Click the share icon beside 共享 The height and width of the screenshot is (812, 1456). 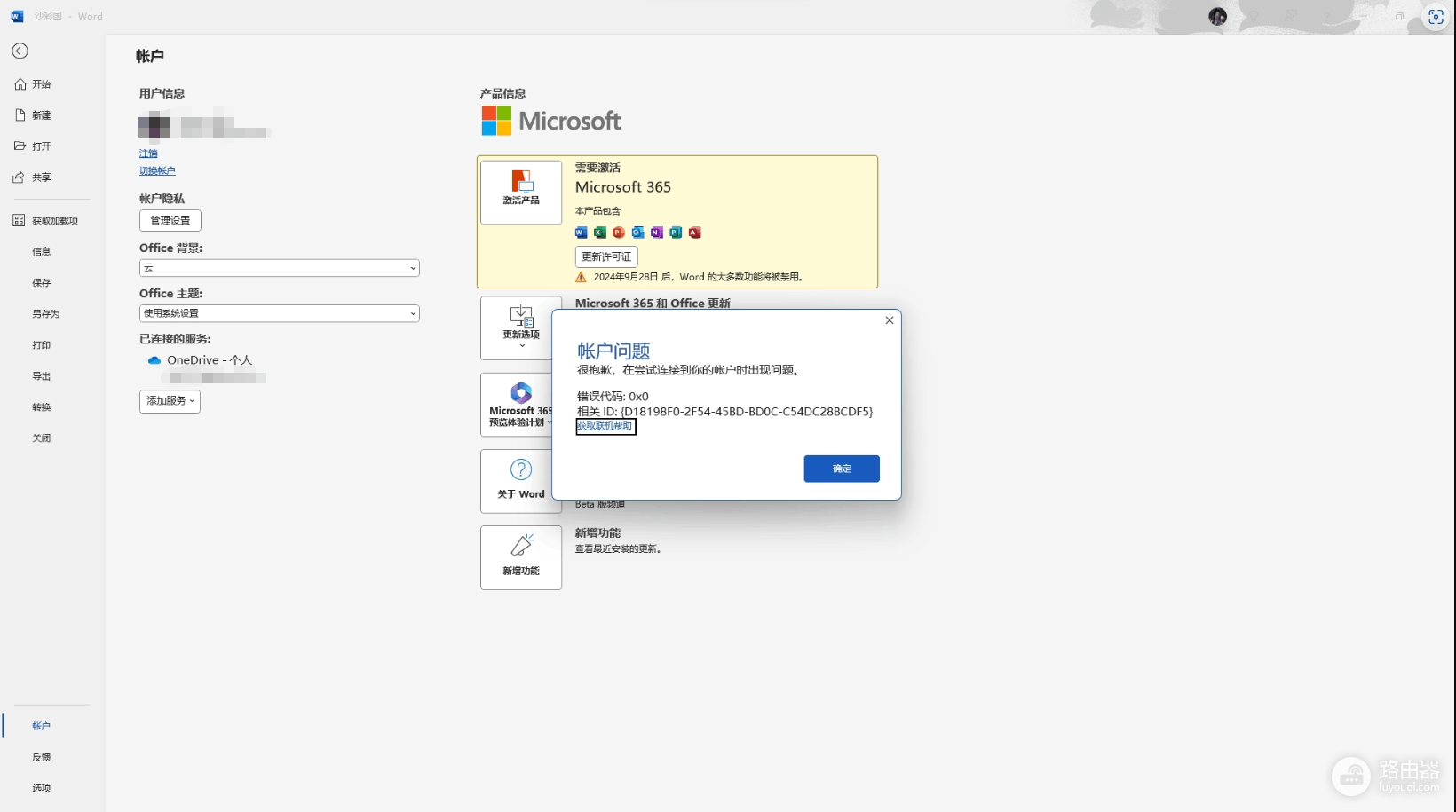coord(20,177)
